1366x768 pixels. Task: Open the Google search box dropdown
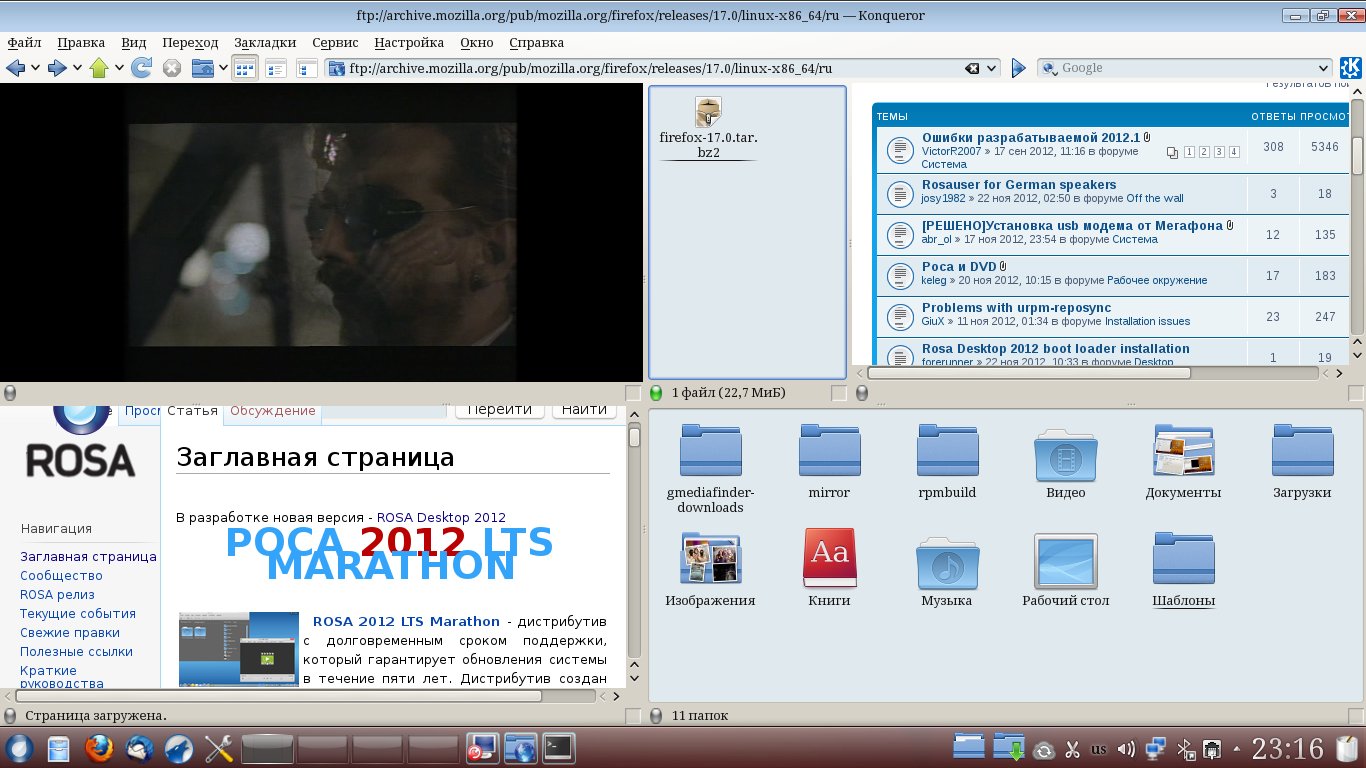[x=1323, y=68]
